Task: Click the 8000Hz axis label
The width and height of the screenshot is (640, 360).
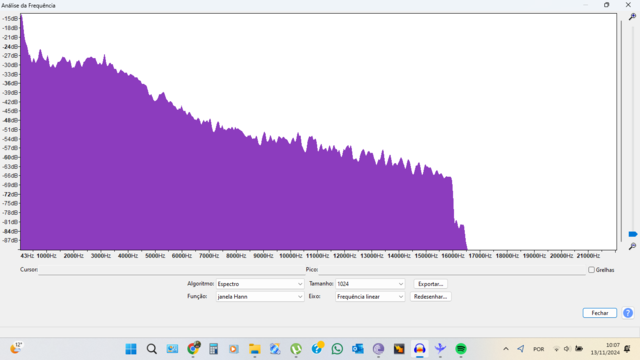Action: (236, 256)
